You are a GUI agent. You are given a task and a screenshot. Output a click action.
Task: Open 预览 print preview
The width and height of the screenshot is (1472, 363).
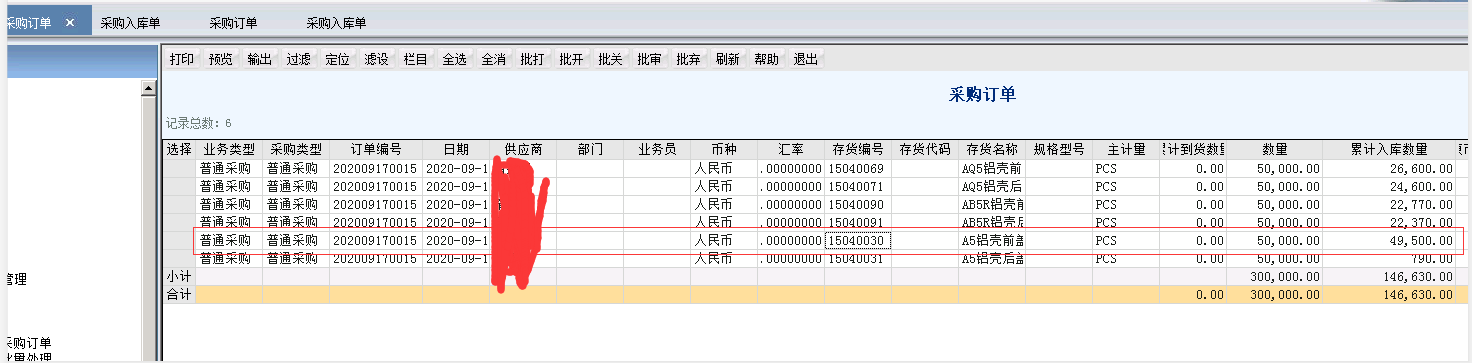[x=221, y=60]
